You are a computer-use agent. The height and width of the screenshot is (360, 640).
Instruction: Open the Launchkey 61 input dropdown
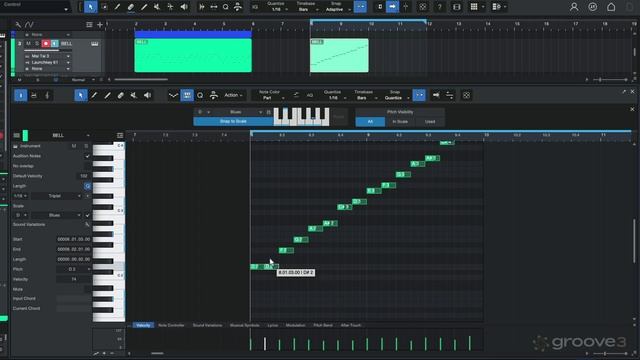click(48, 62)
